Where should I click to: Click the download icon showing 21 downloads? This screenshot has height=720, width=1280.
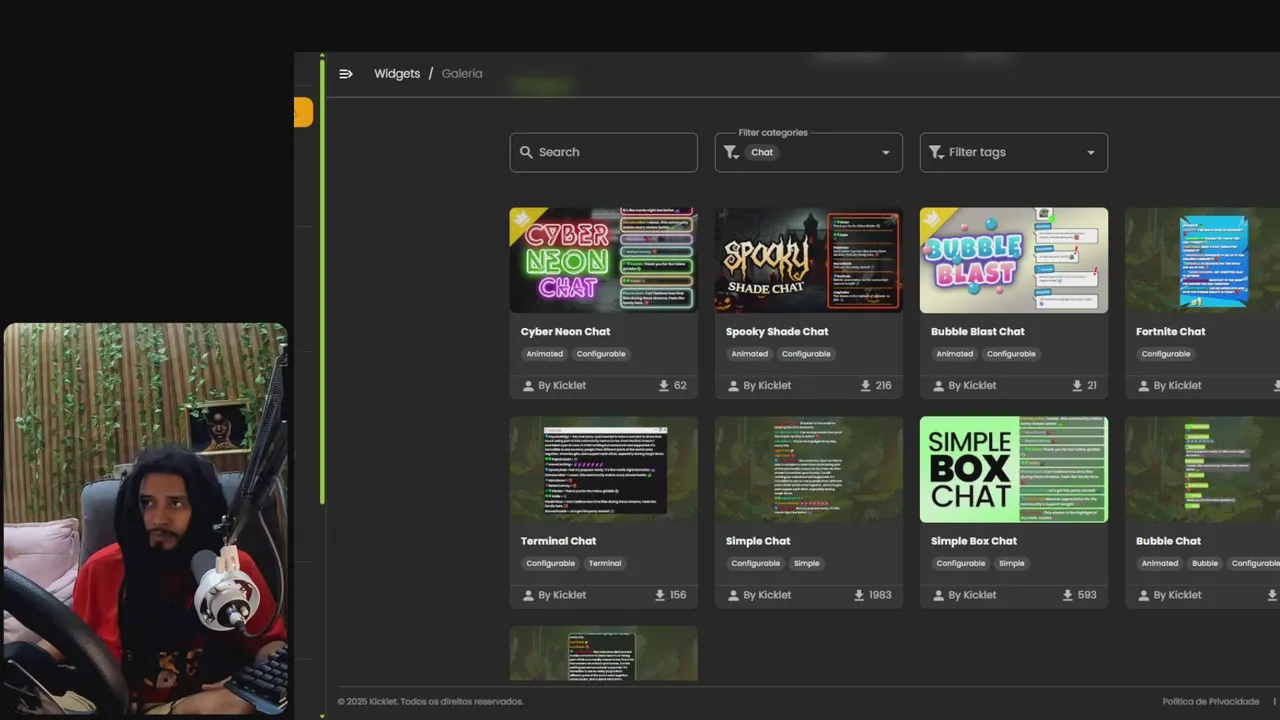[x=1077, y=385]
